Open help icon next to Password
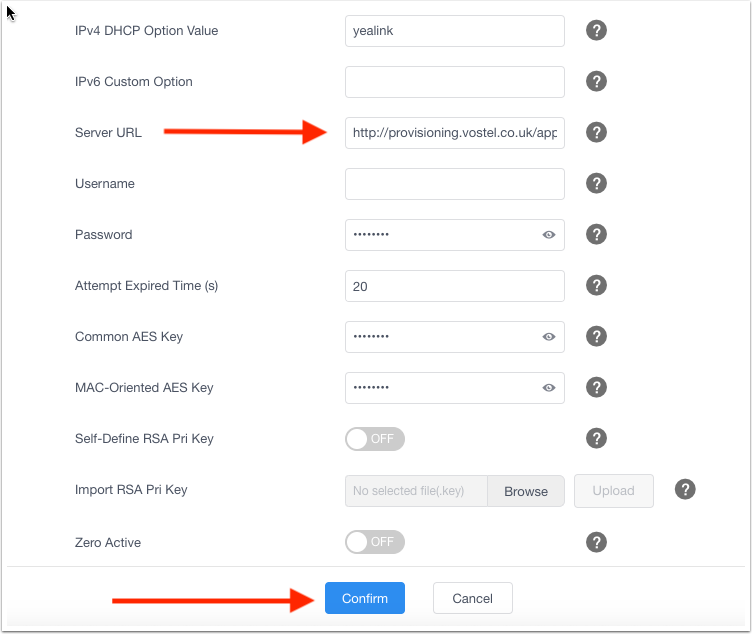The image size is (752, 634). click(x=596, y=235)
